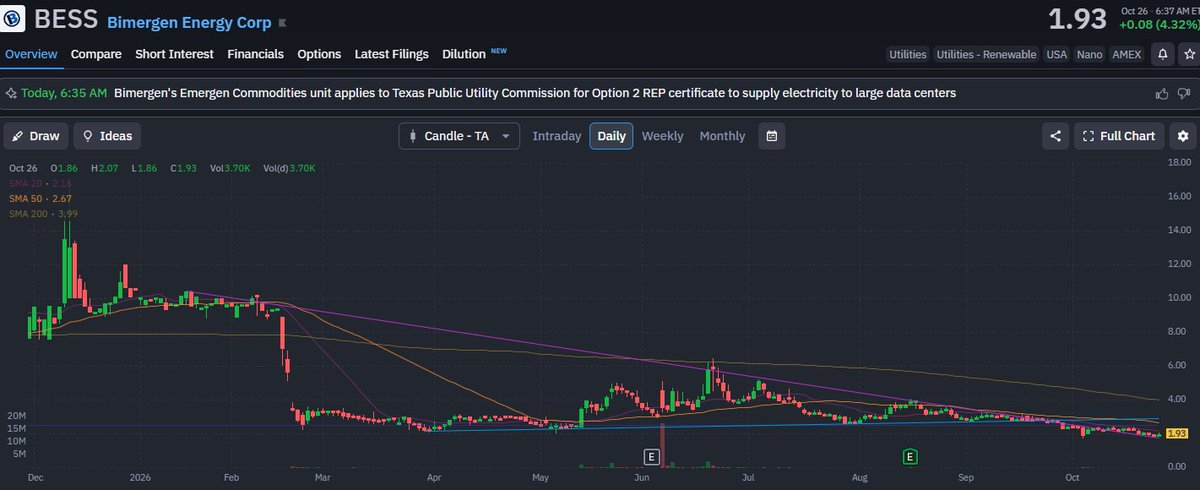The height and width of the screenshot is (490, 1200).
Task: Switch chart to Weekly timeframe
Action: tap(662, 136)
